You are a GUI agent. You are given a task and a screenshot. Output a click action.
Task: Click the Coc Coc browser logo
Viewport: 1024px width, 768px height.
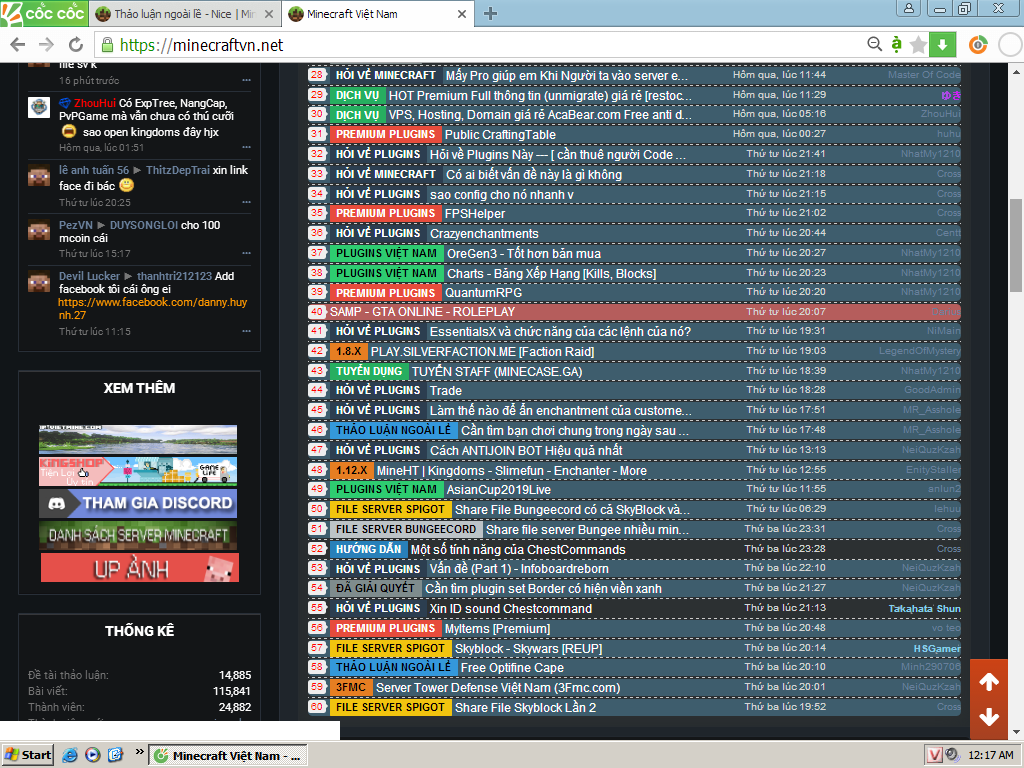click(x=43, y=13)
